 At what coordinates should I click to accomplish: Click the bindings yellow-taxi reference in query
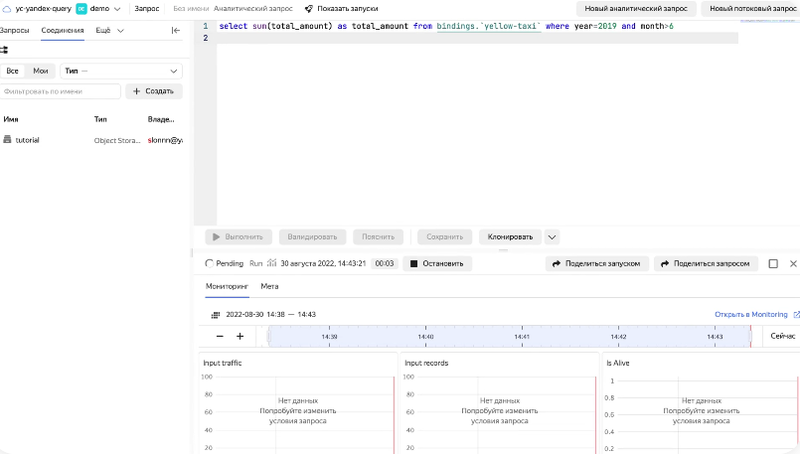click(488, 26)
